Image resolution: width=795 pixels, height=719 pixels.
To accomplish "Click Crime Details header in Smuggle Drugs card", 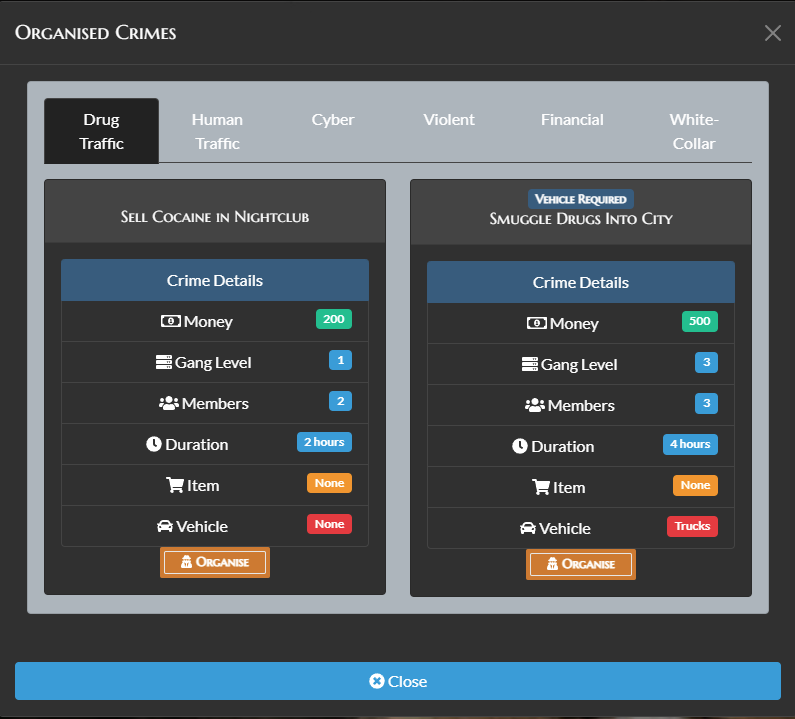I will [581, 282].
